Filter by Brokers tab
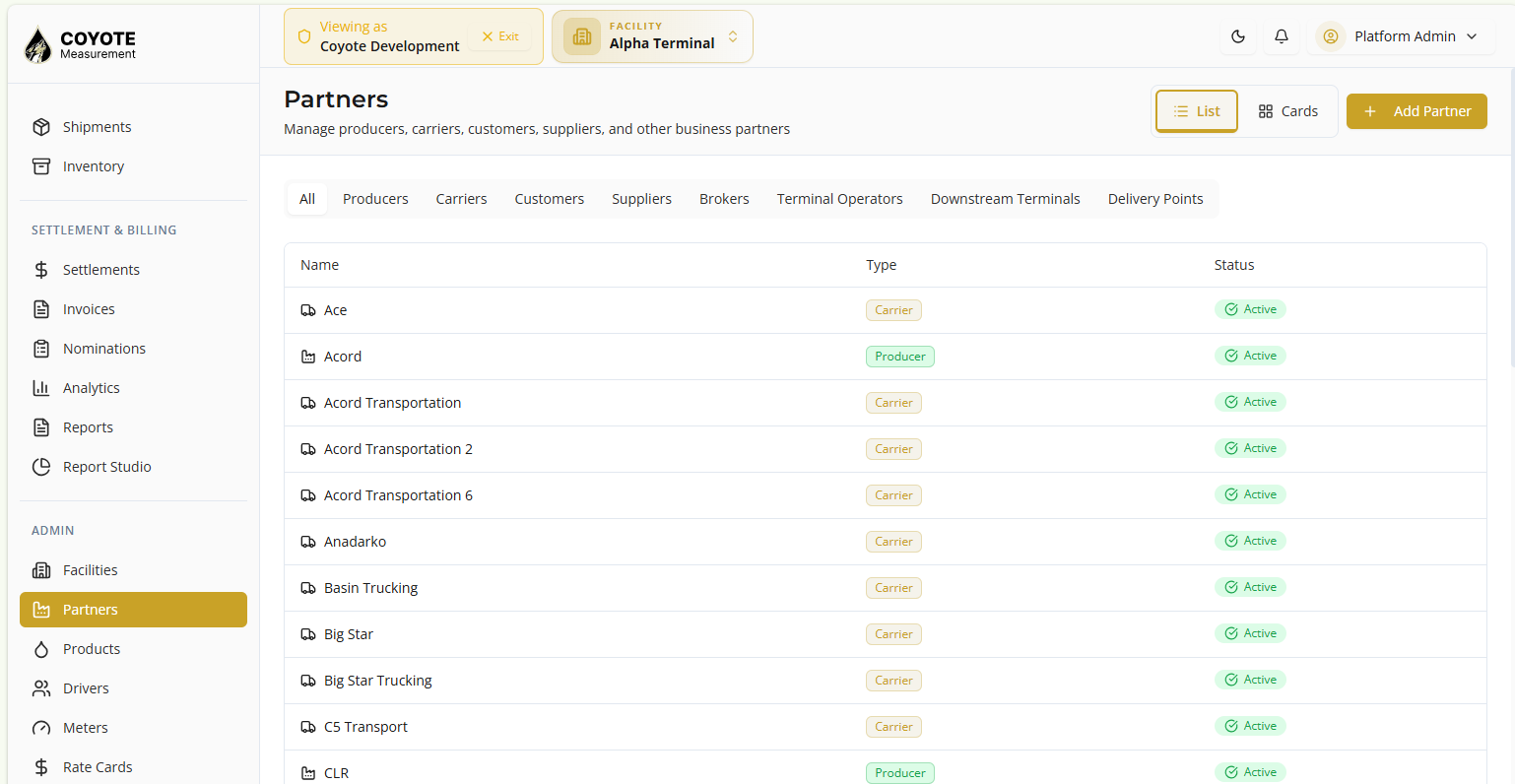 (x=724, y=199)
